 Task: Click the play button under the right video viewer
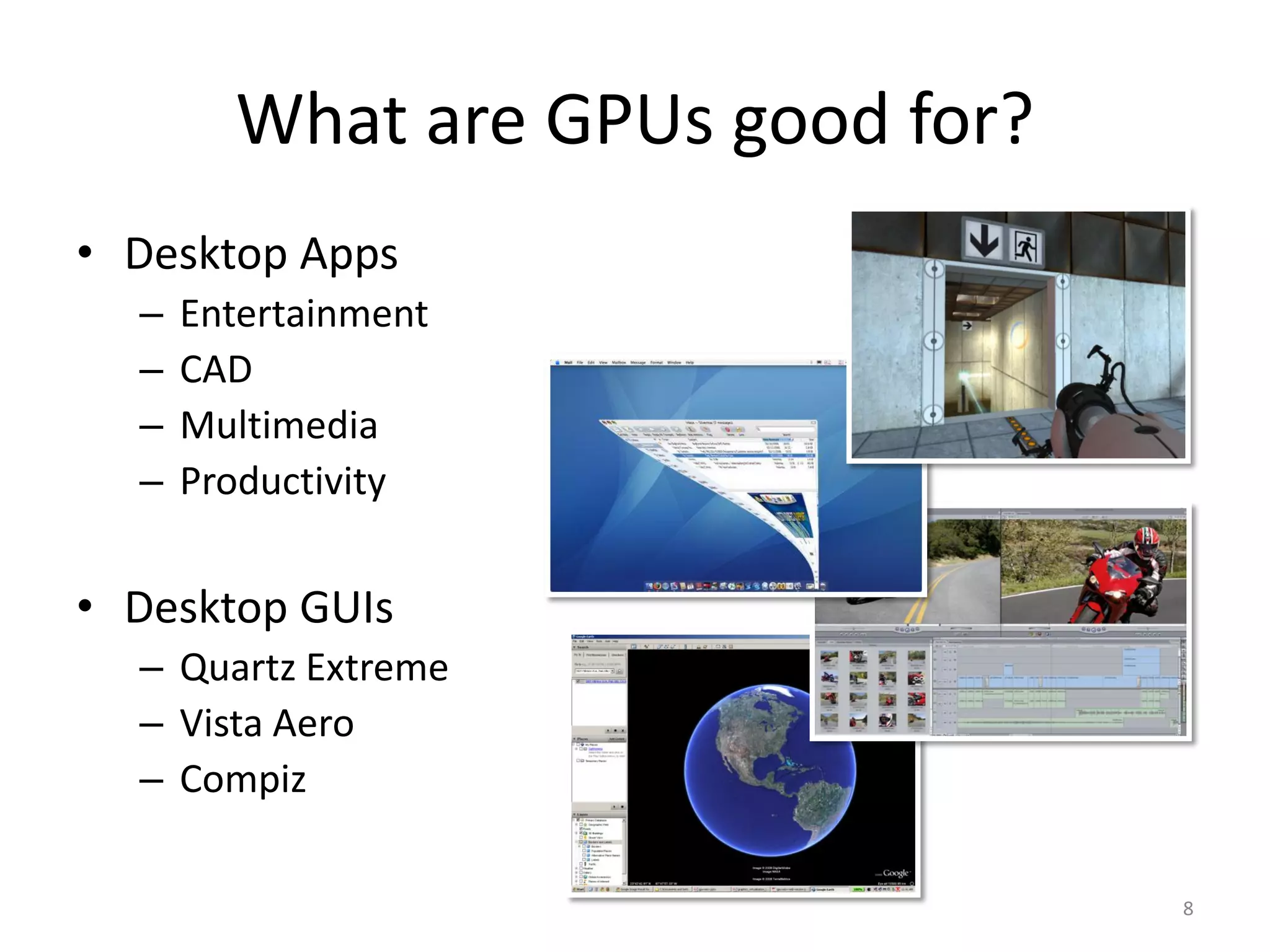point(1093,630)
